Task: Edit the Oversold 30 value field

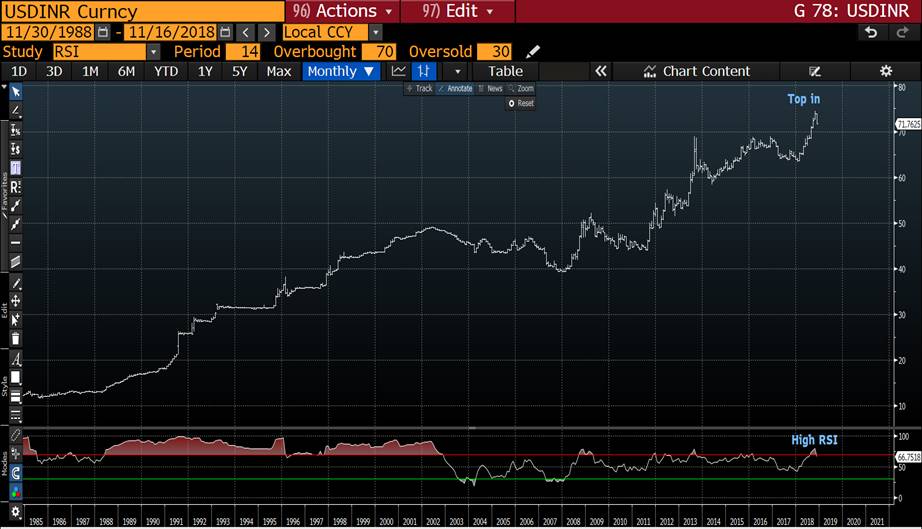Action: coord(494,52)
